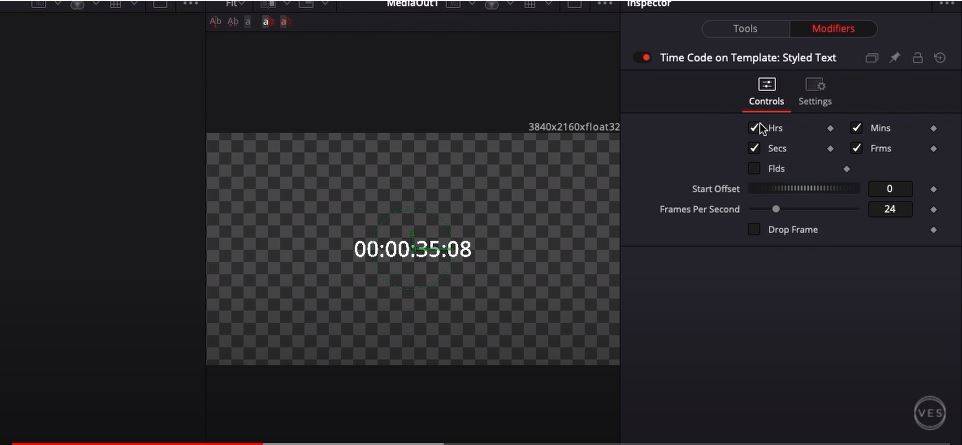
Task: Lock the Time Code modifier with lock icon
Action: (x=918, y=58)
